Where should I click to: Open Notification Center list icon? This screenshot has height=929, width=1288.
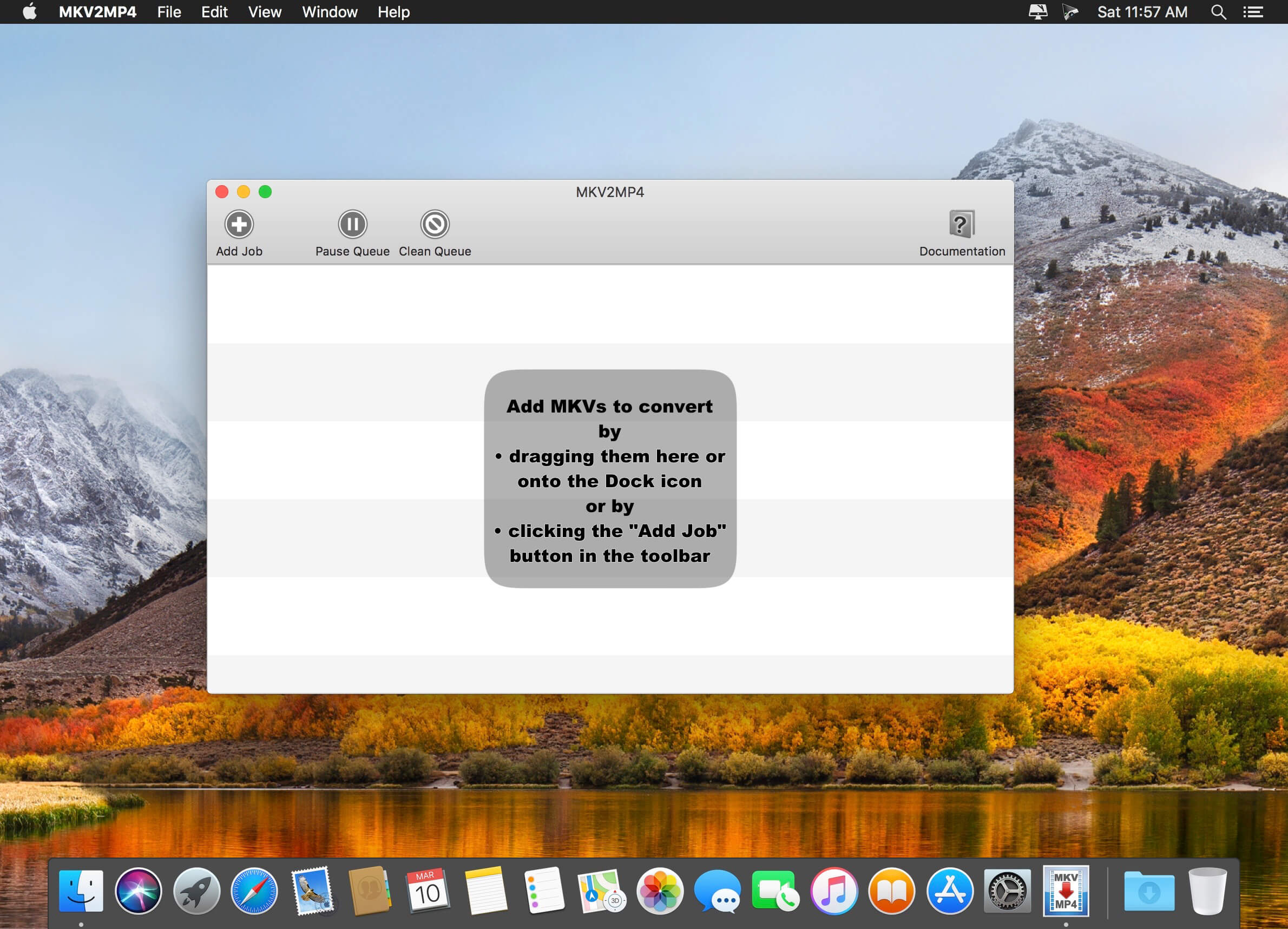coord(1253,12)
